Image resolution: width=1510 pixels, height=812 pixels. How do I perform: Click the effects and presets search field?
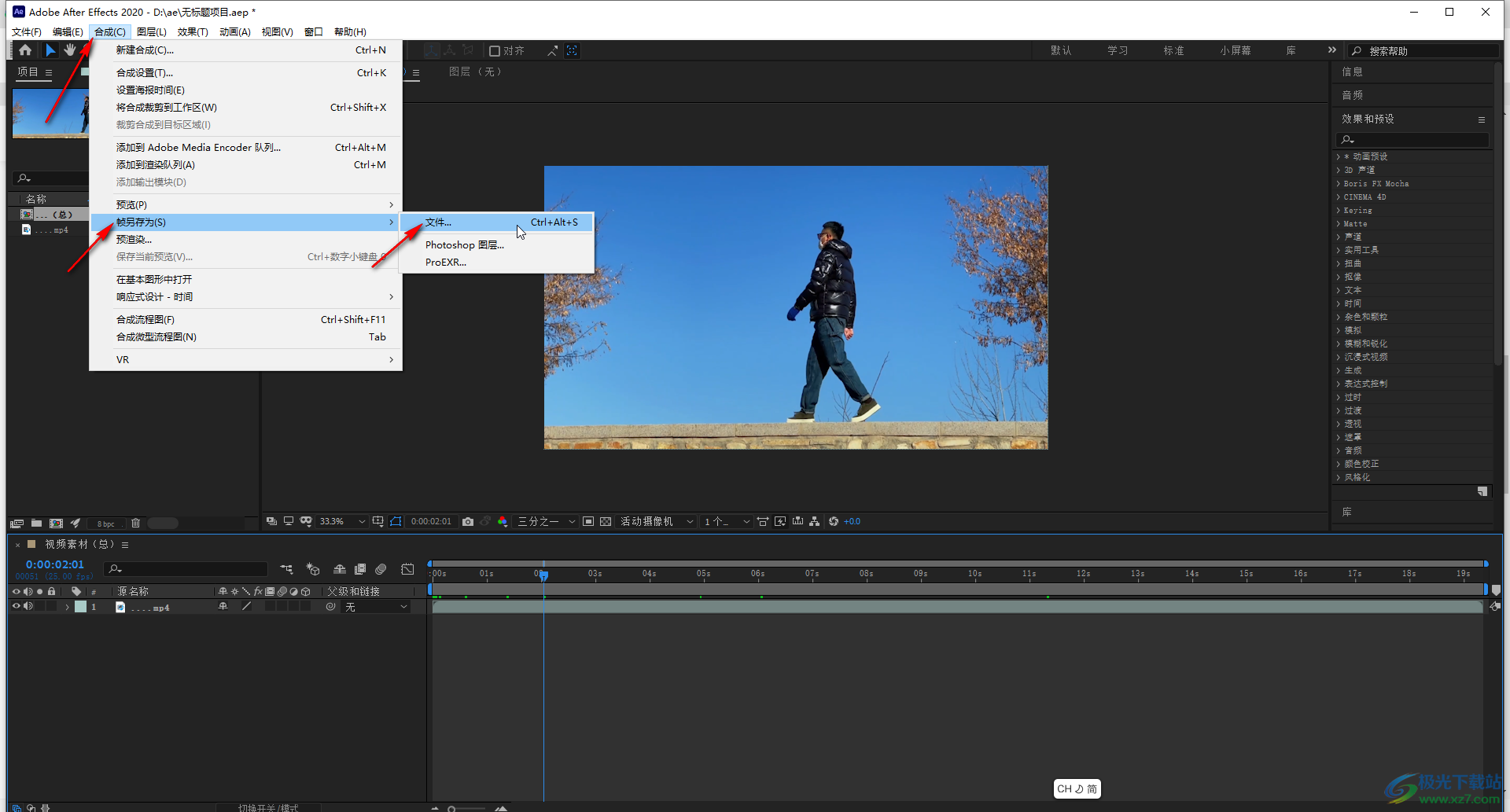pos(1412,139)
